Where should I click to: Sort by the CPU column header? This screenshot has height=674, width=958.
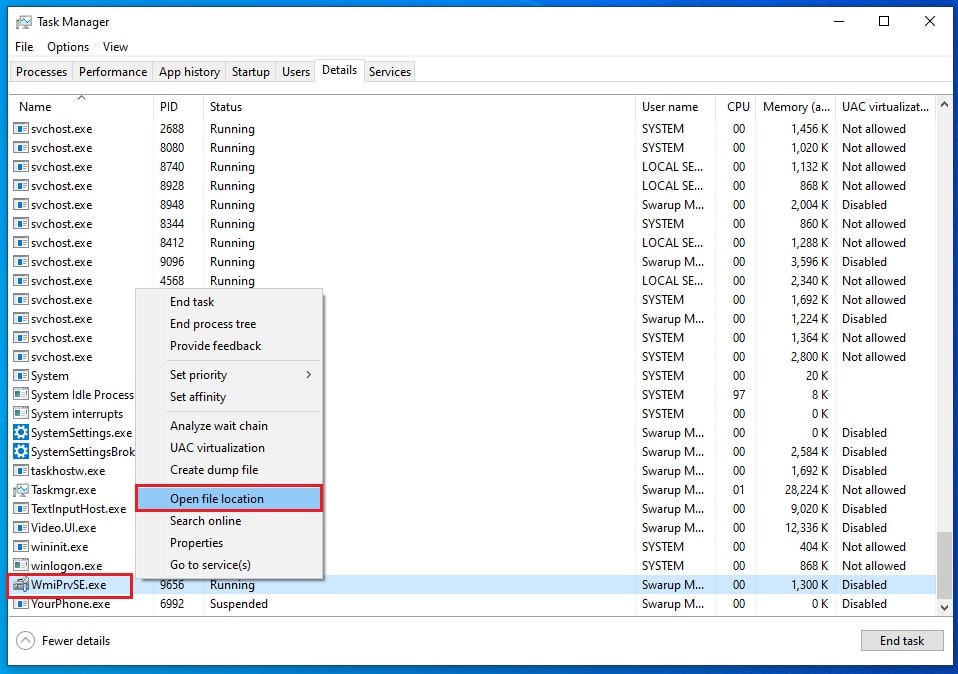[x=736, y=106]
